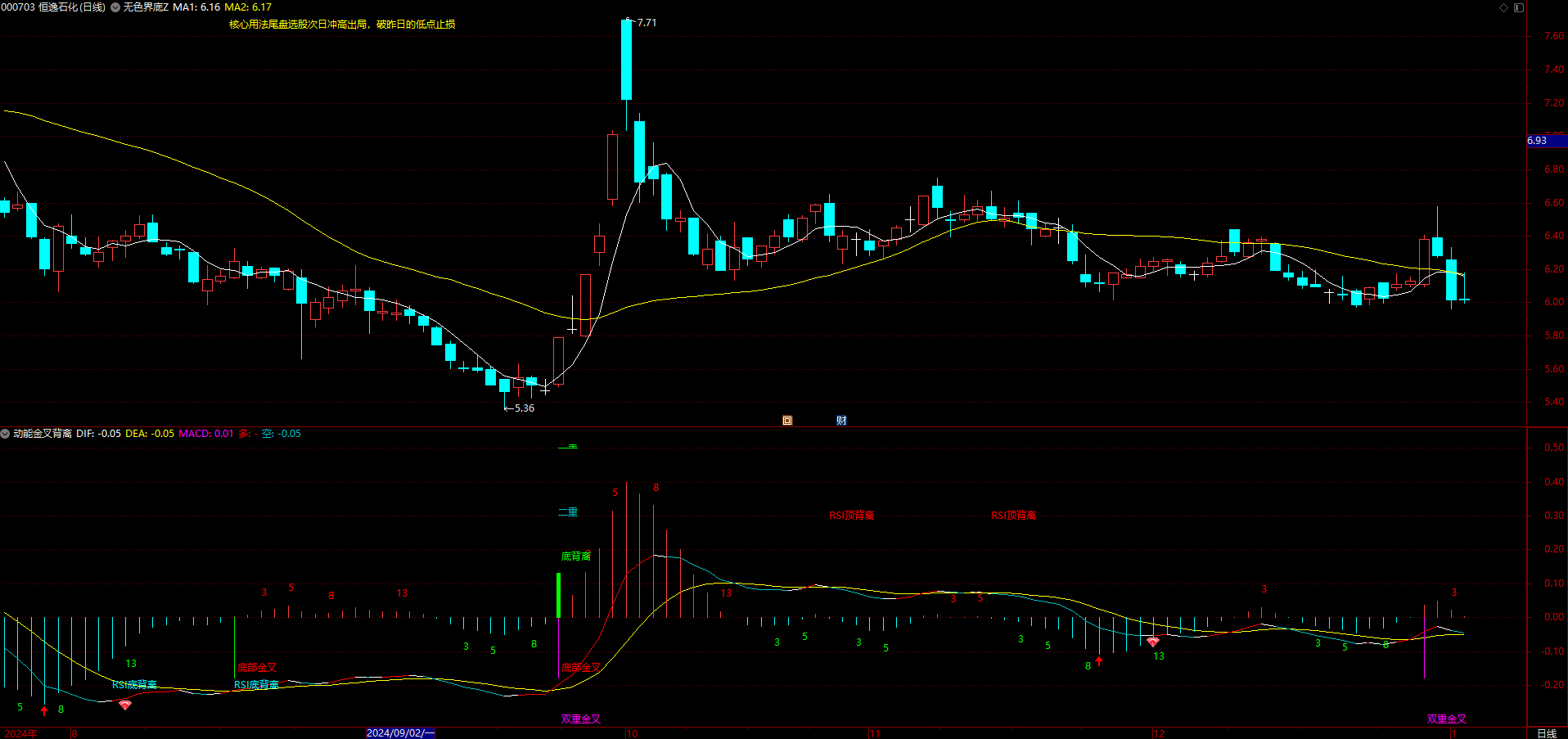Click the 0.50 indicator axis label
This screenshot has width=1568, height=739.
click(1554, 448)
